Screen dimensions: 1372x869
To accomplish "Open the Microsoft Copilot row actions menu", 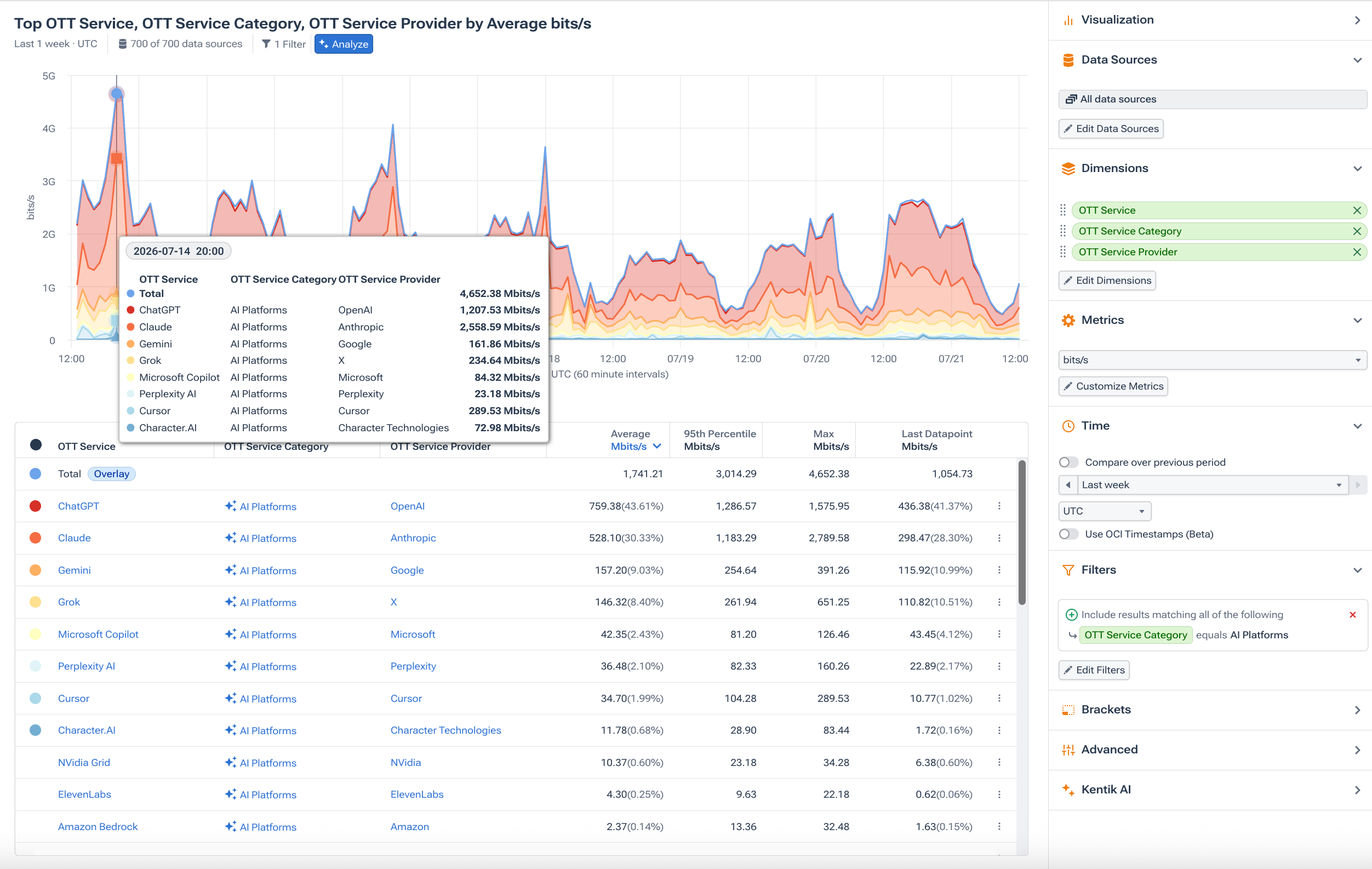I will [999, 634].
